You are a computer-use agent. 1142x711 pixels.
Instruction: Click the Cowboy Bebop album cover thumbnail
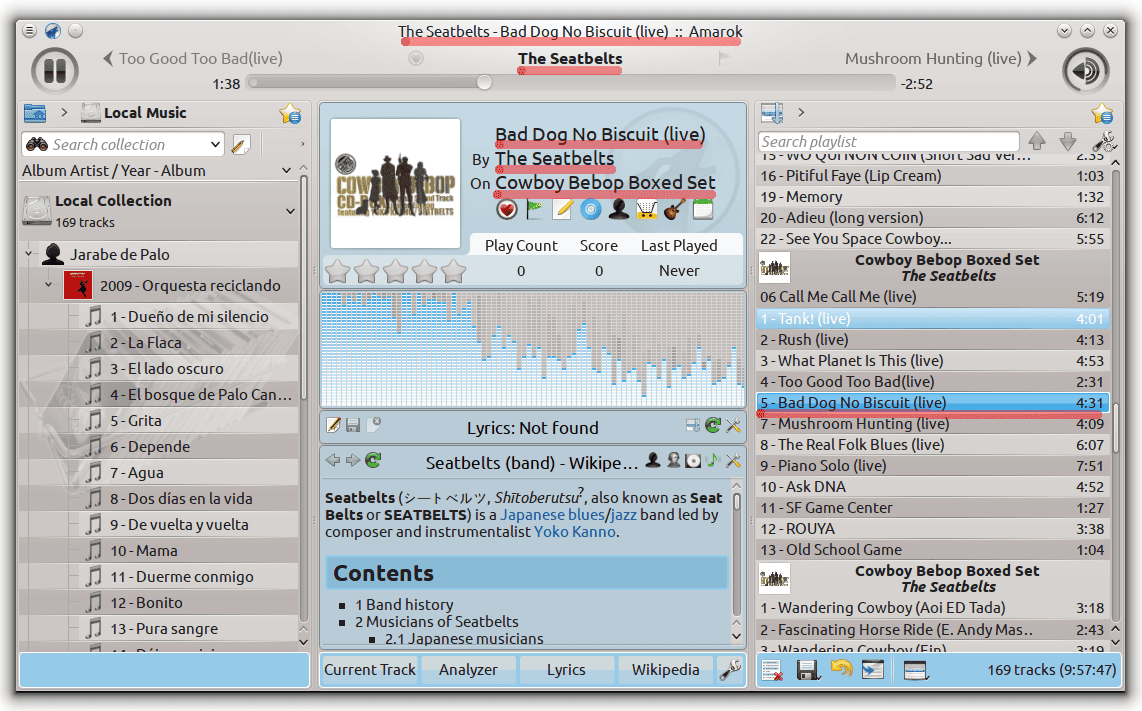(395, 184)
